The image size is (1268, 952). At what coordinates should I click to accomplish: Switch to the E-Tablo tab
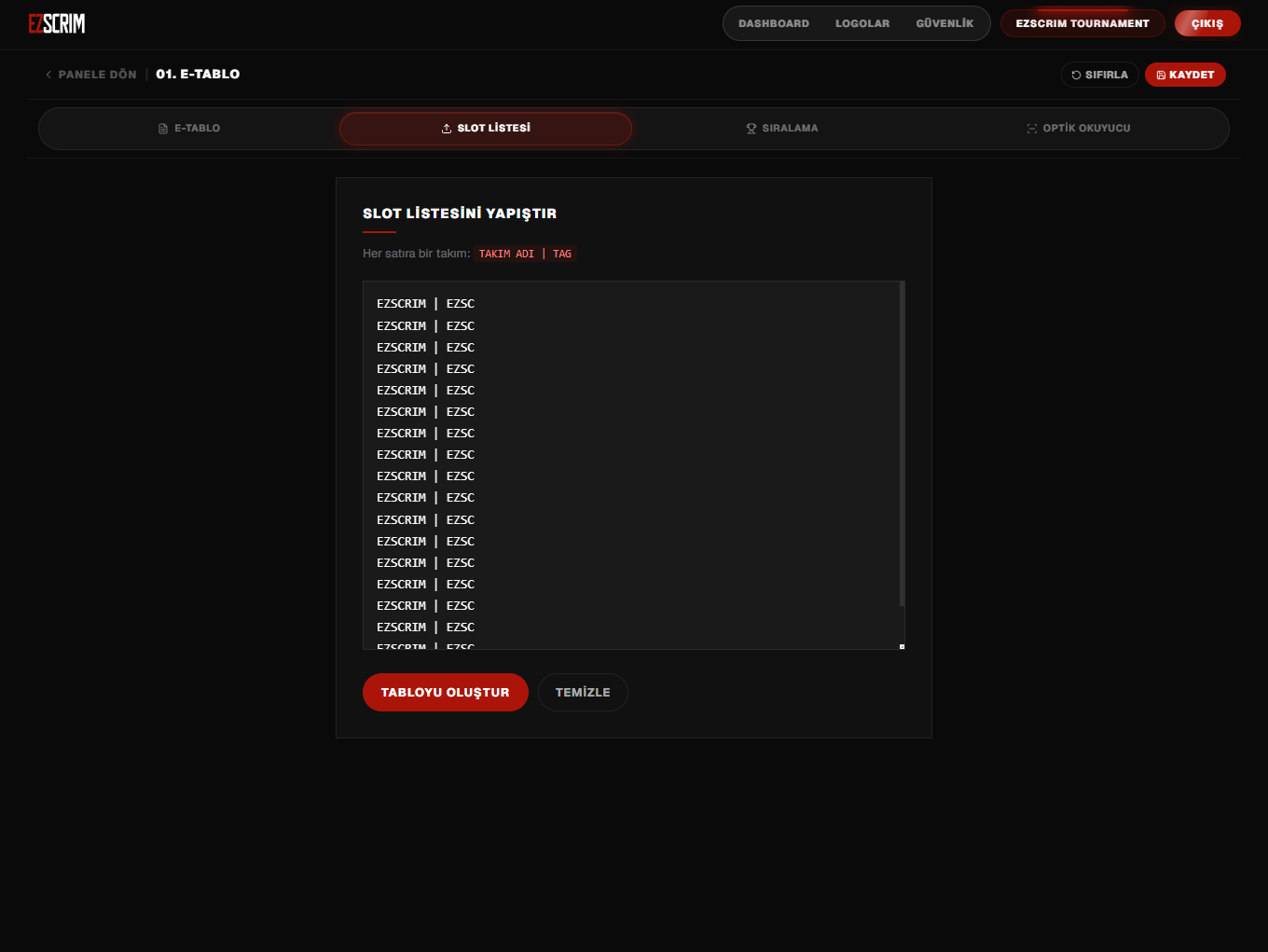pyautogui.click(x=189, y=129)
